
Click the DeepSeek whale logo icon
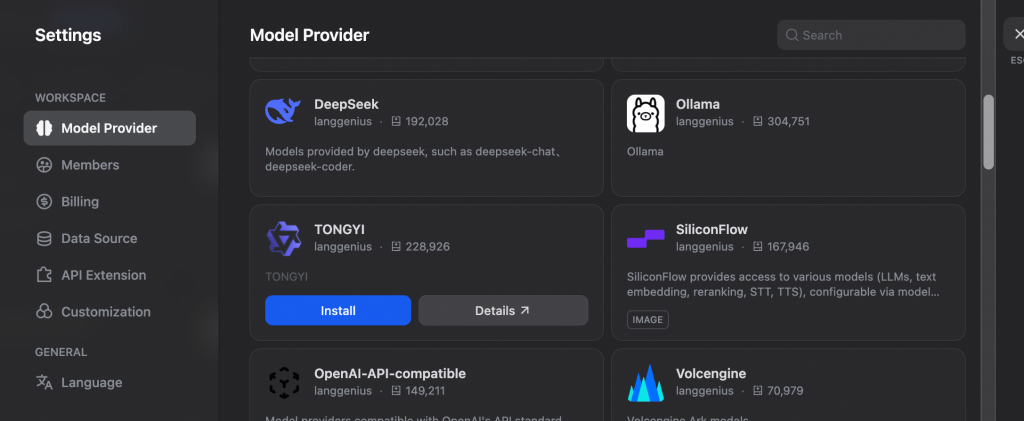pos(283,112)
